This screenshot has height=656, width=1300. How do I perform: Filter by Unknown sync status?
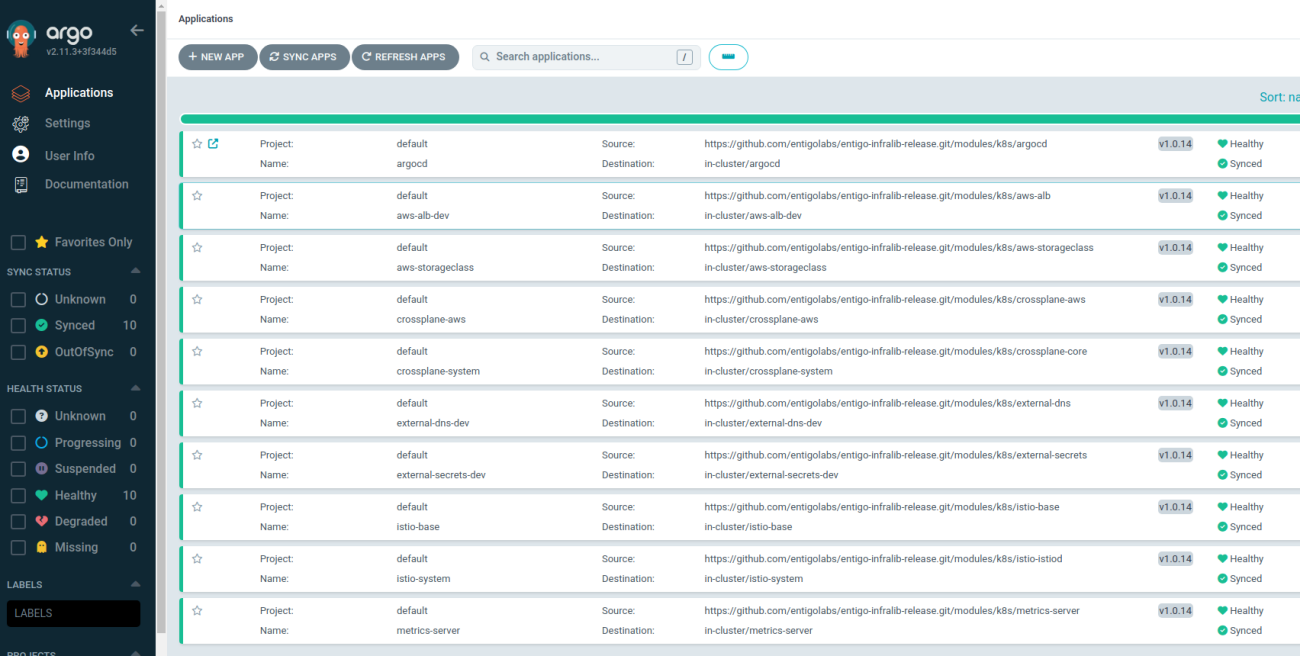[x=18, y=299]
